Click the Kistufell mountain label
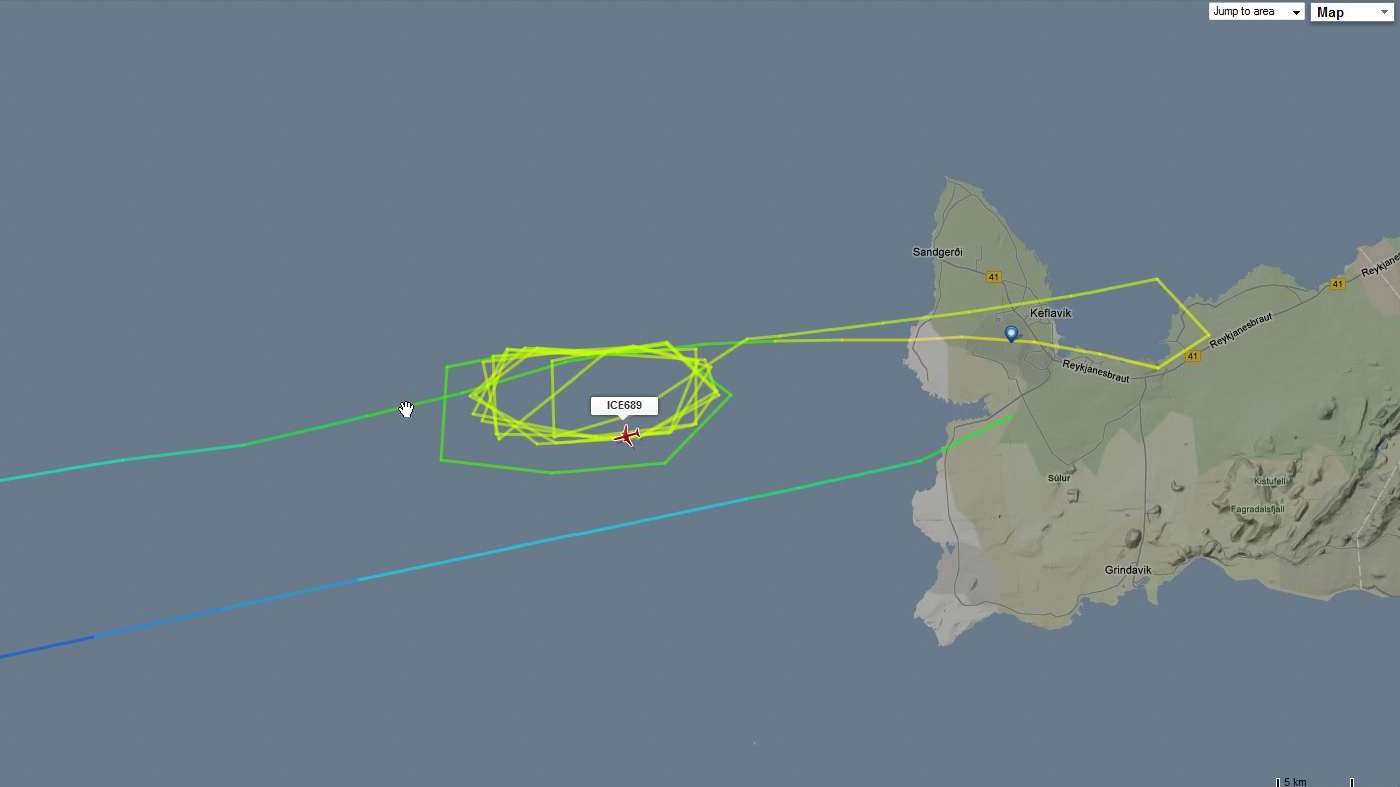 tap(1269, 481)
